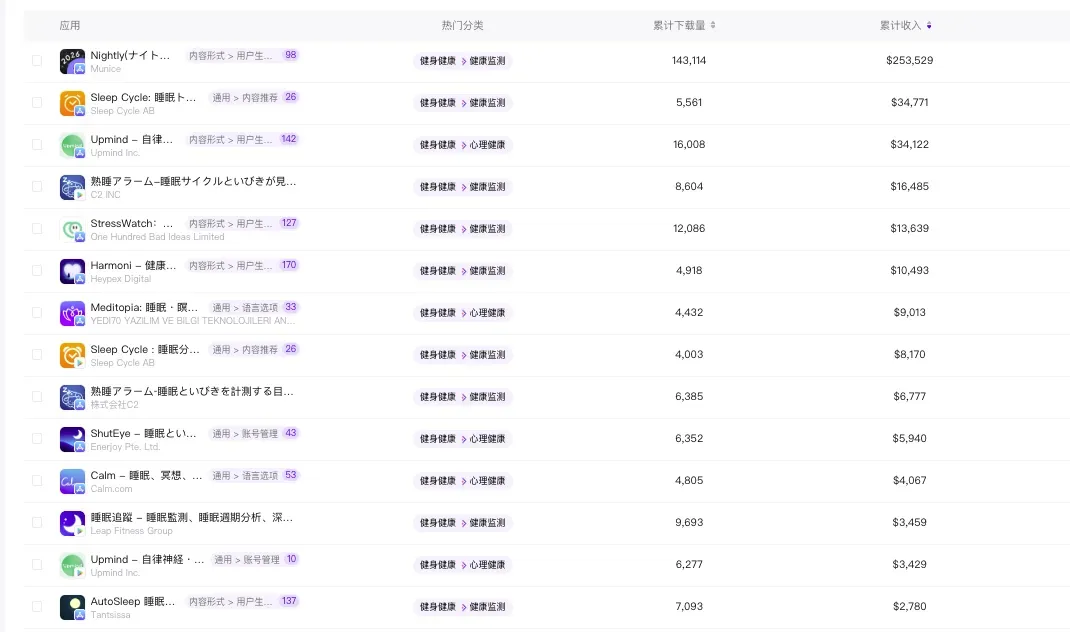Click the Upmind – 自律… icon with tag 142

coord(72,145)
